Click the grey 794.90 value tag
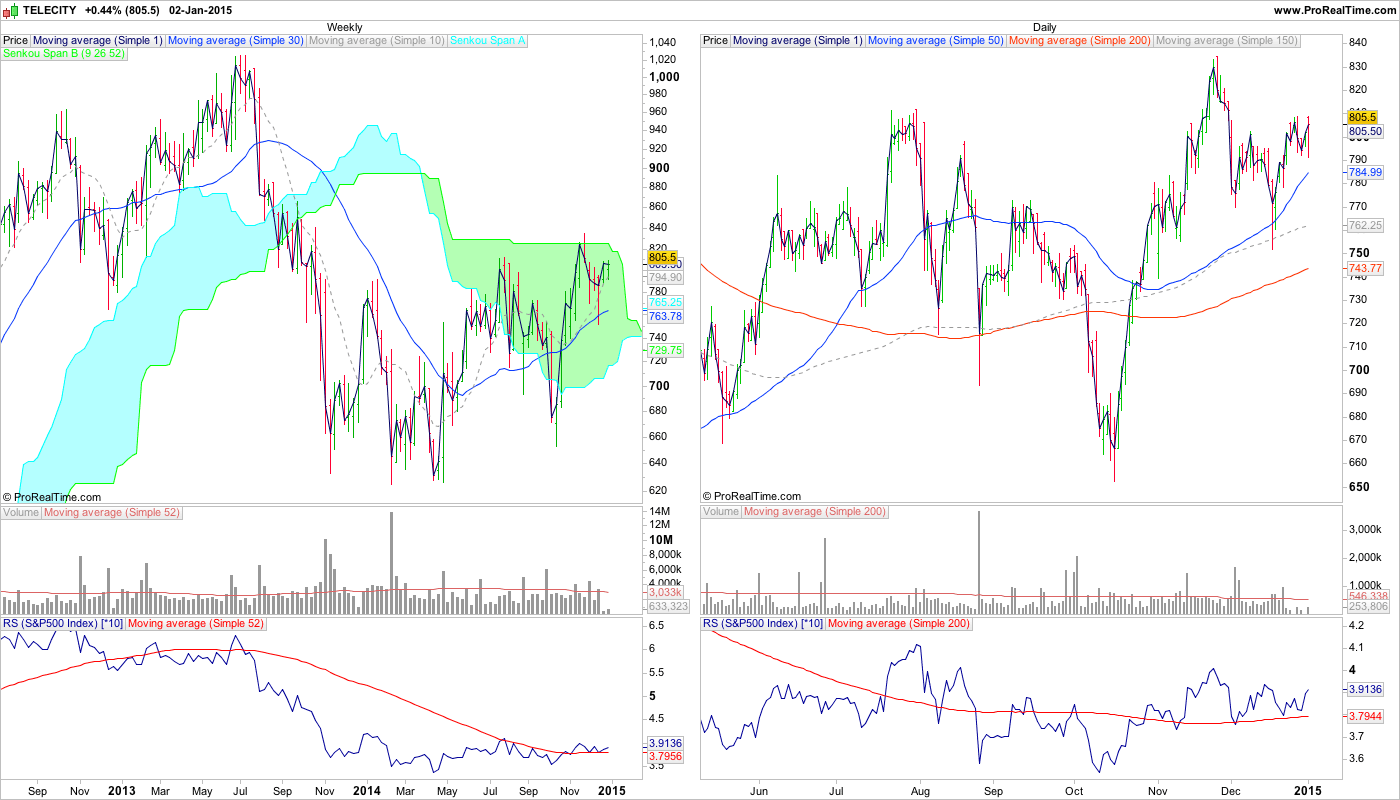This screenshot has width=1400, height=800. point(666,277)
